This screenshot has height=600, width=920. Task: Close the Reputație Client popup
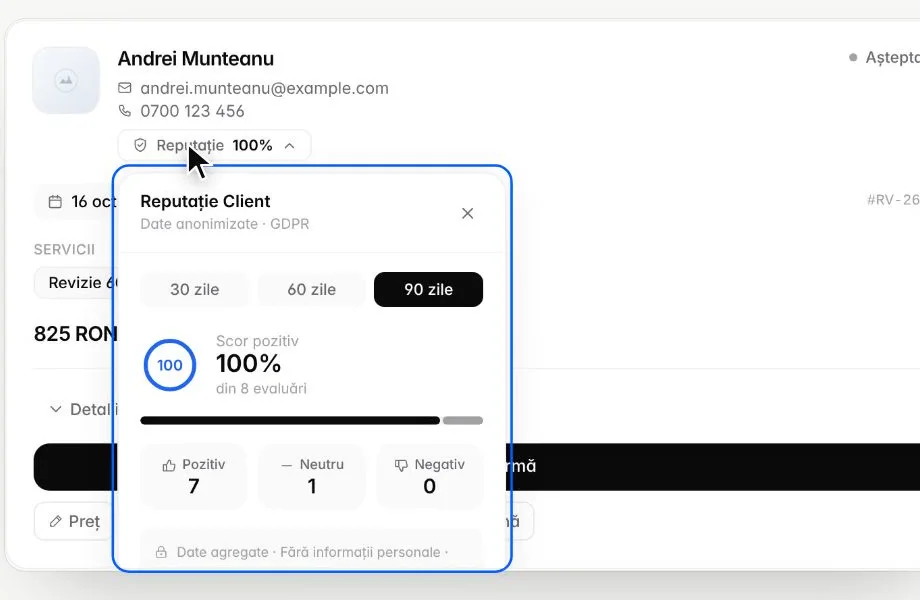click(x=467, y=213)
